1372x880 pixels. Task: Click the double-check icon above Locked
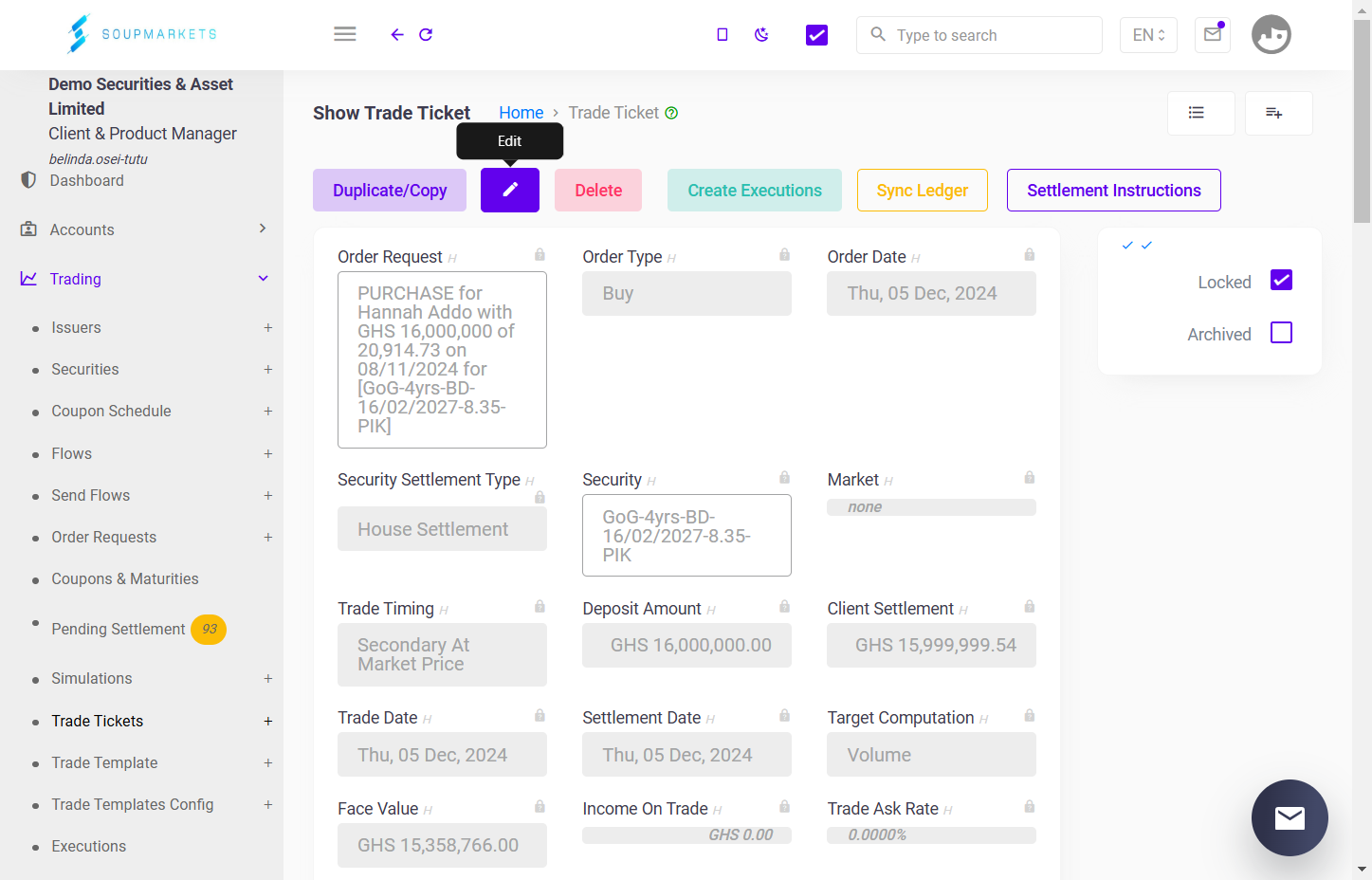1137,246
